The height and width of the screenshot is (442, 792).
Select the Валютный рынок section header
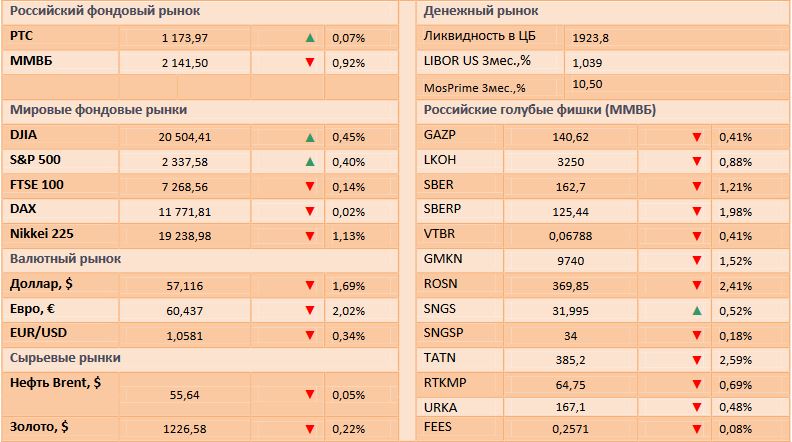coord(65,258)
